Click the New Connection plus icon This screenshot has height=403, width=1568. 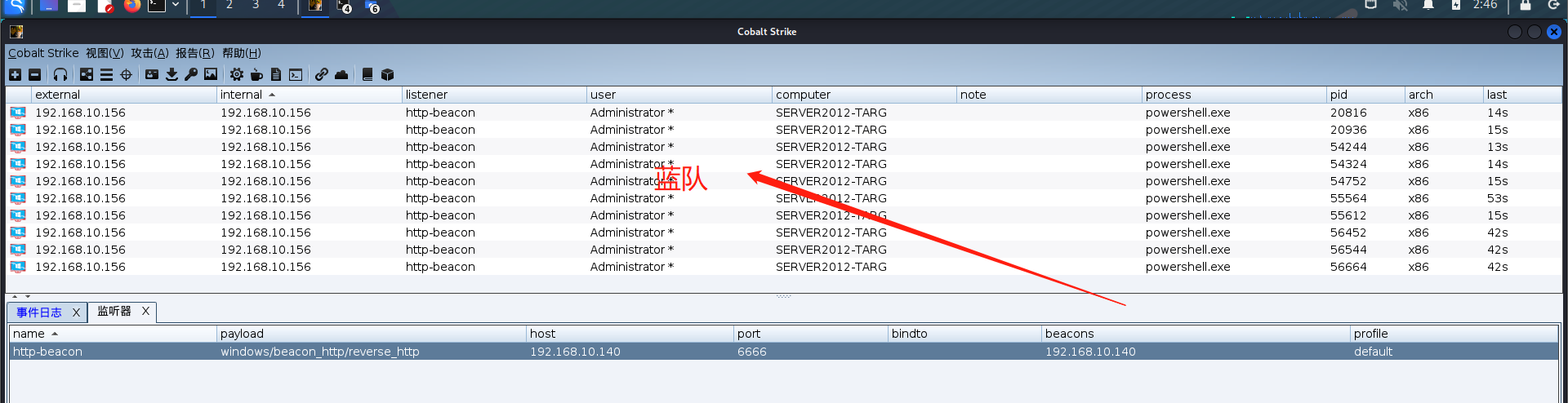click(15, 75)
